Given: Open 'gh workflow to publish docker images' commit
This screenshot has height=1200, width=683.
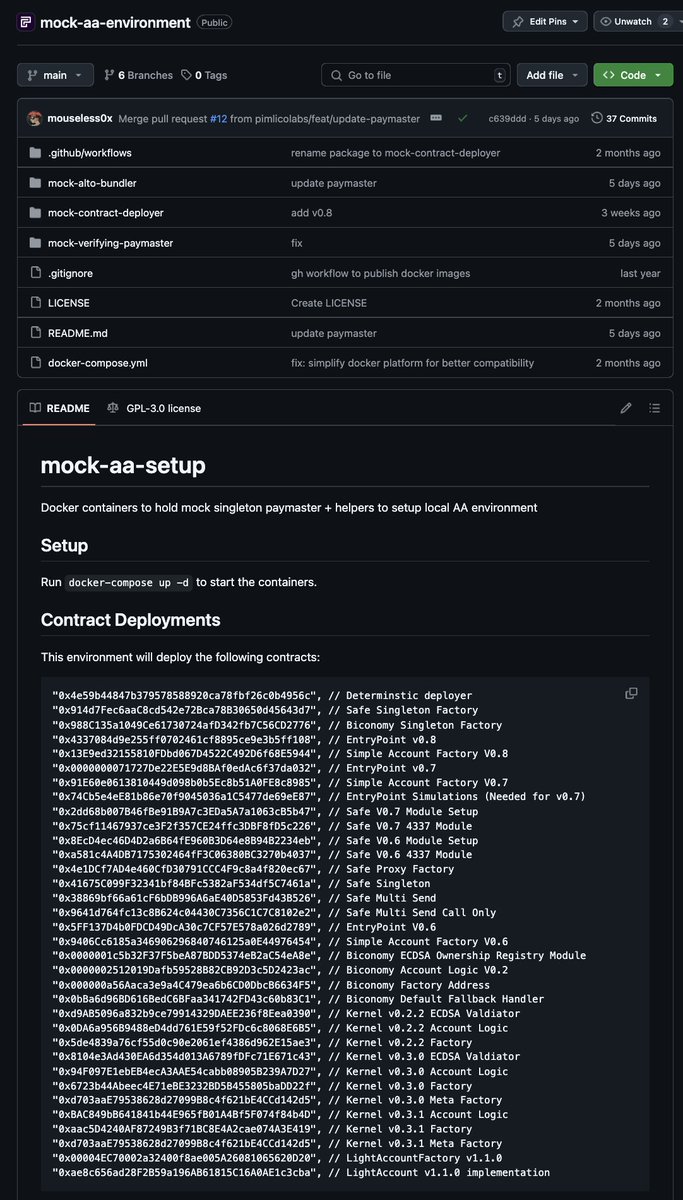Looking at the screenshot, I should pyautogui.click(x=380, y=273).
